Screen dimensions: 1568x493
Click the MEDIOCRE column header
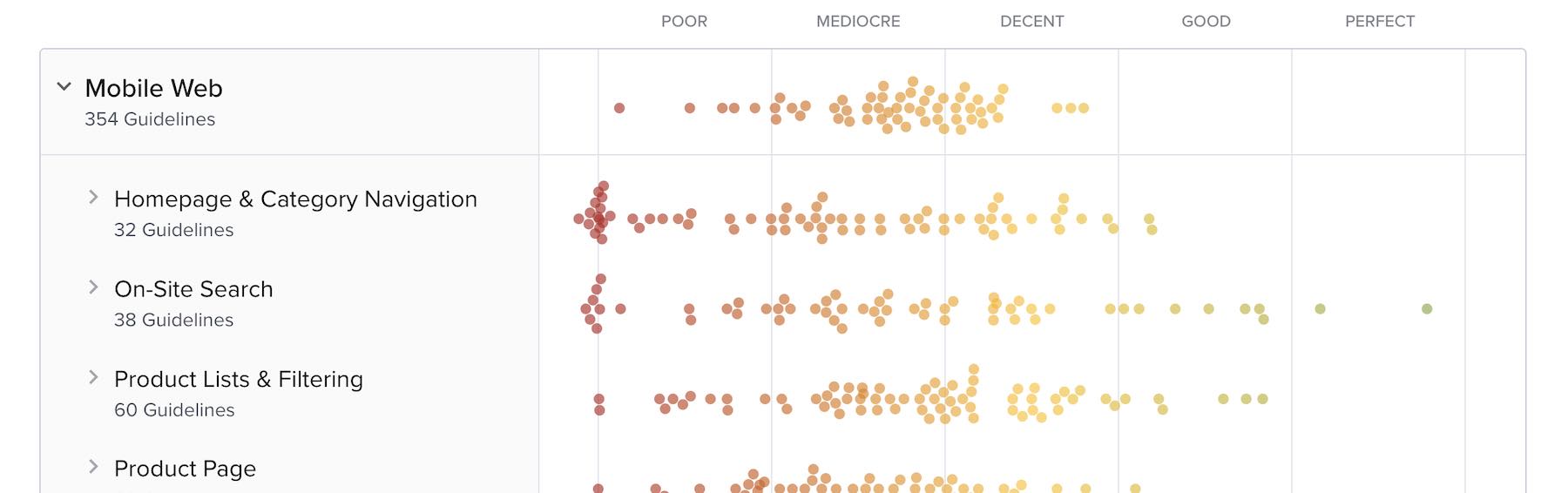click(858, 22)
